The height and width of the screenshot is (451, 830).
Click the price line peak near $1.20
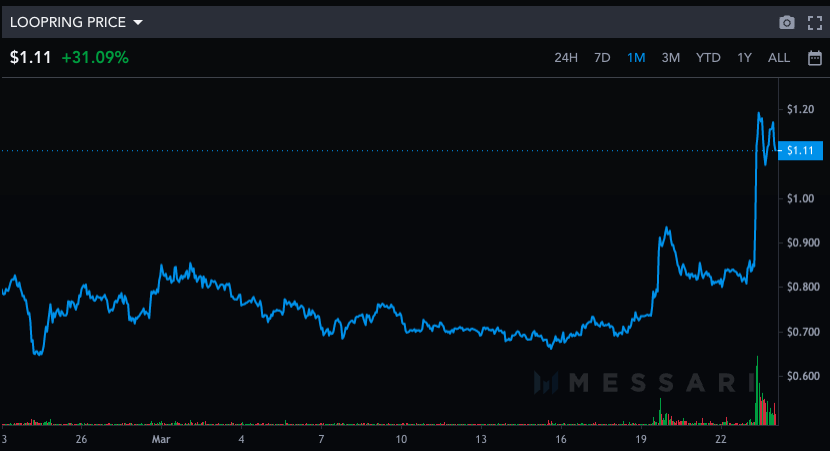click(x=759, y=114)
